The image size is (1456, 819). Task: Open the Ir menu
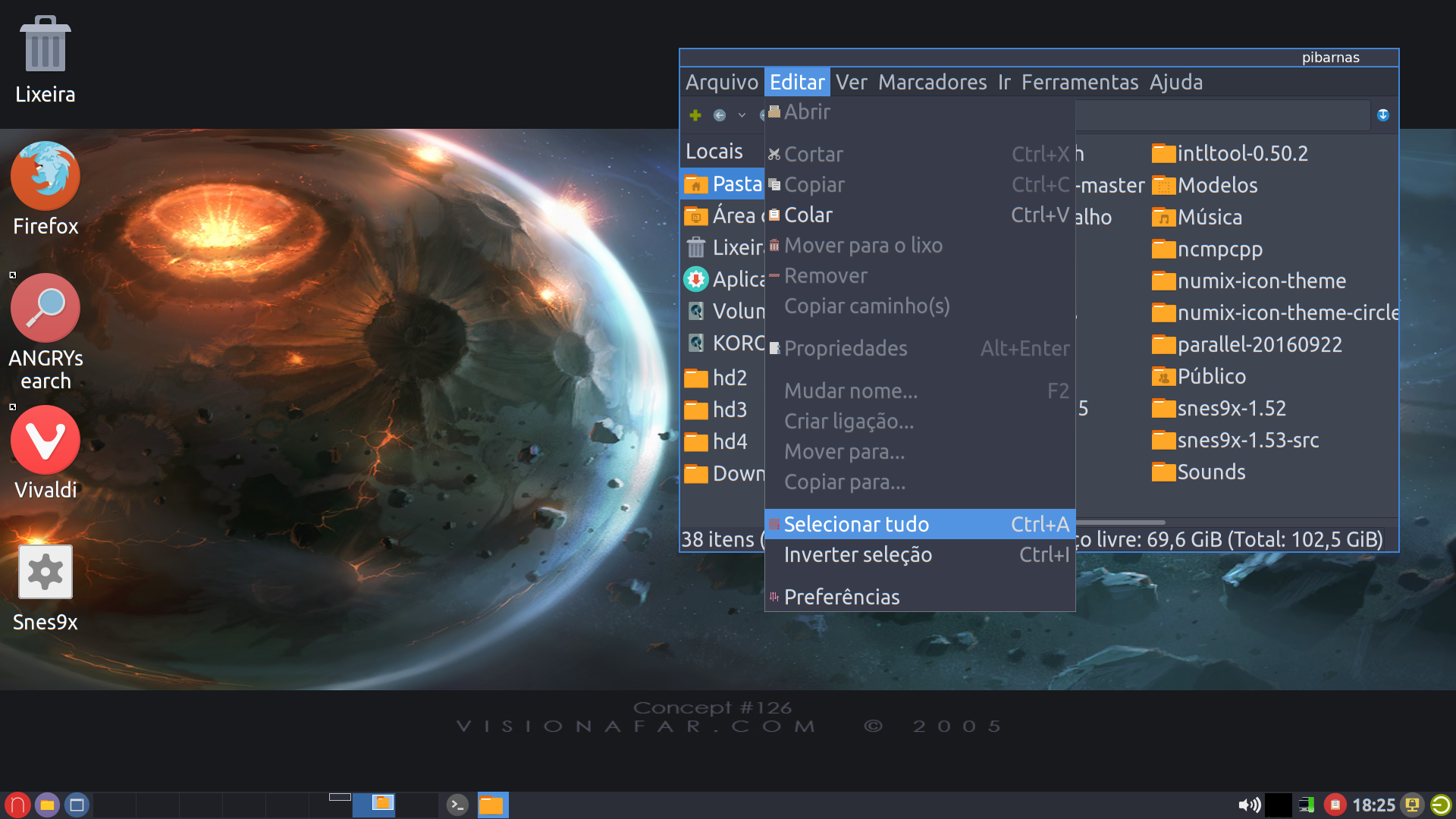click(1004, 82)
